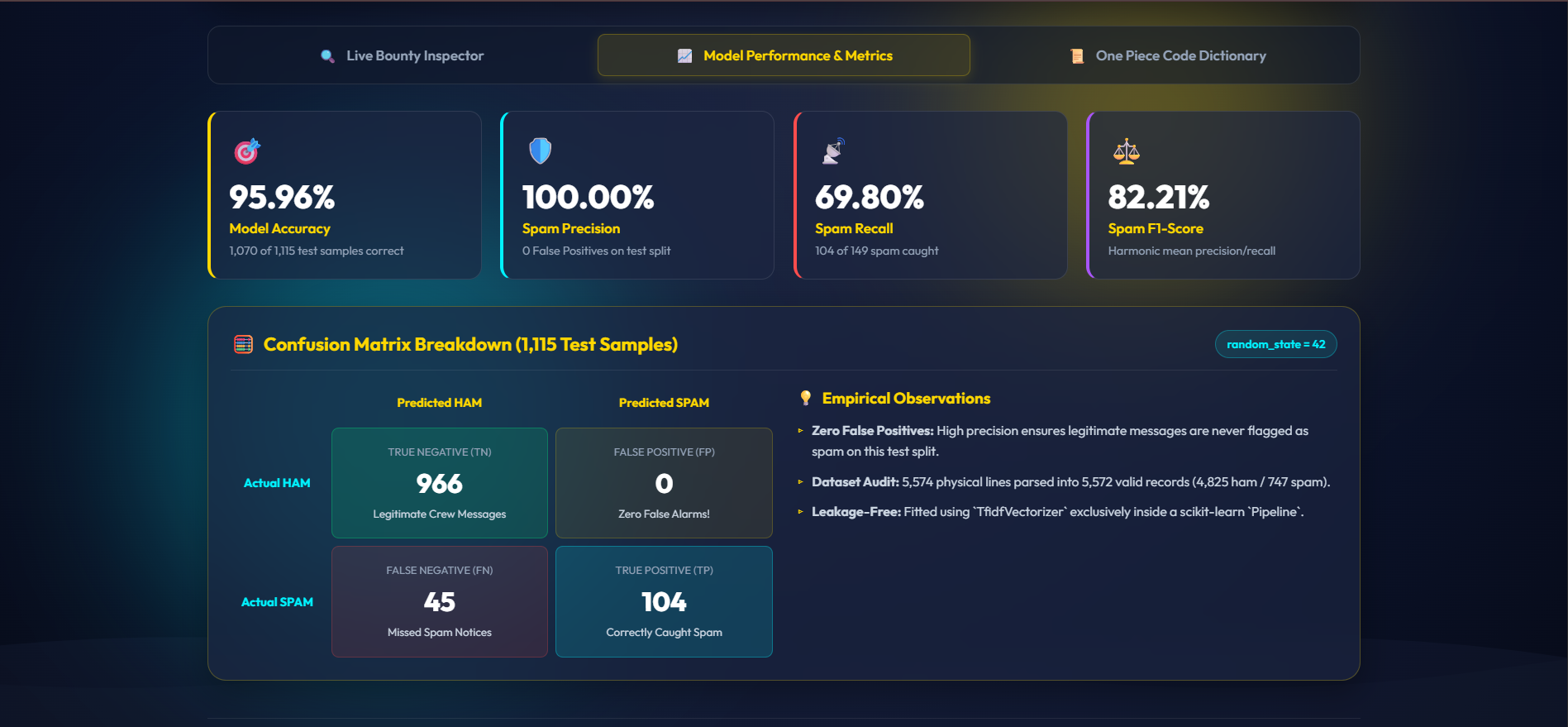Viewport: 1568px width, 727px height.
Task: Click the Empirical Observations heading
Action: click(x=906, y=399)
